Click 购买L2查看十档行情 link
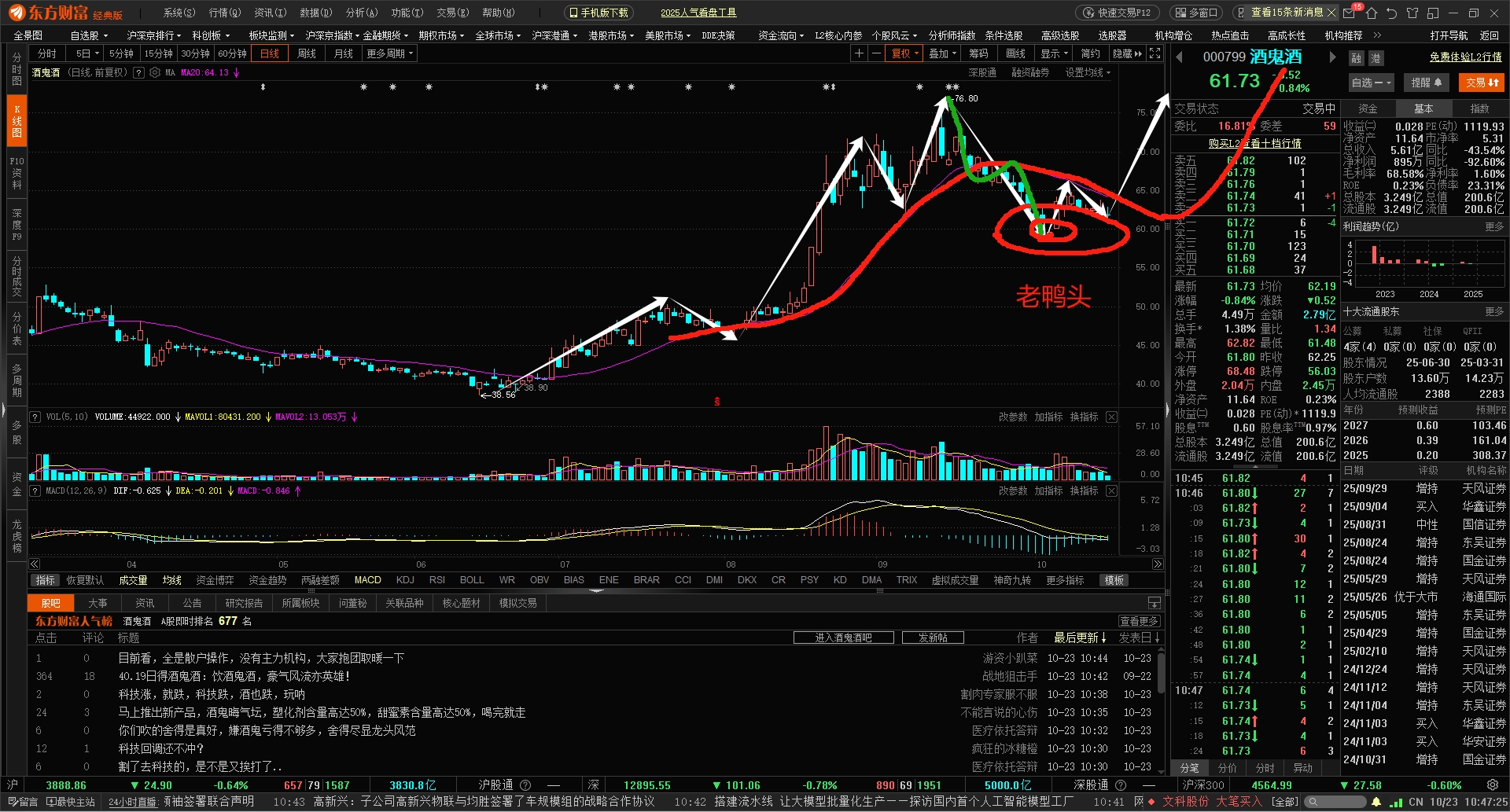1510x812 pixels. 1254,143
